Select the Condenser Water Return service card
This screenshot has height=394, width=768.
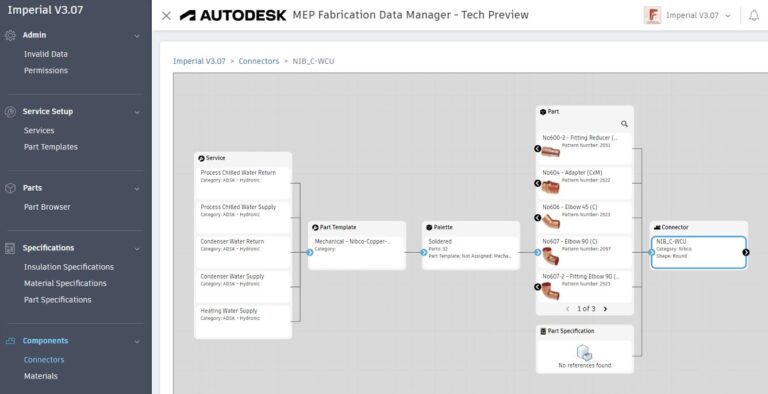pyautogui.click(x=243, y=252)
